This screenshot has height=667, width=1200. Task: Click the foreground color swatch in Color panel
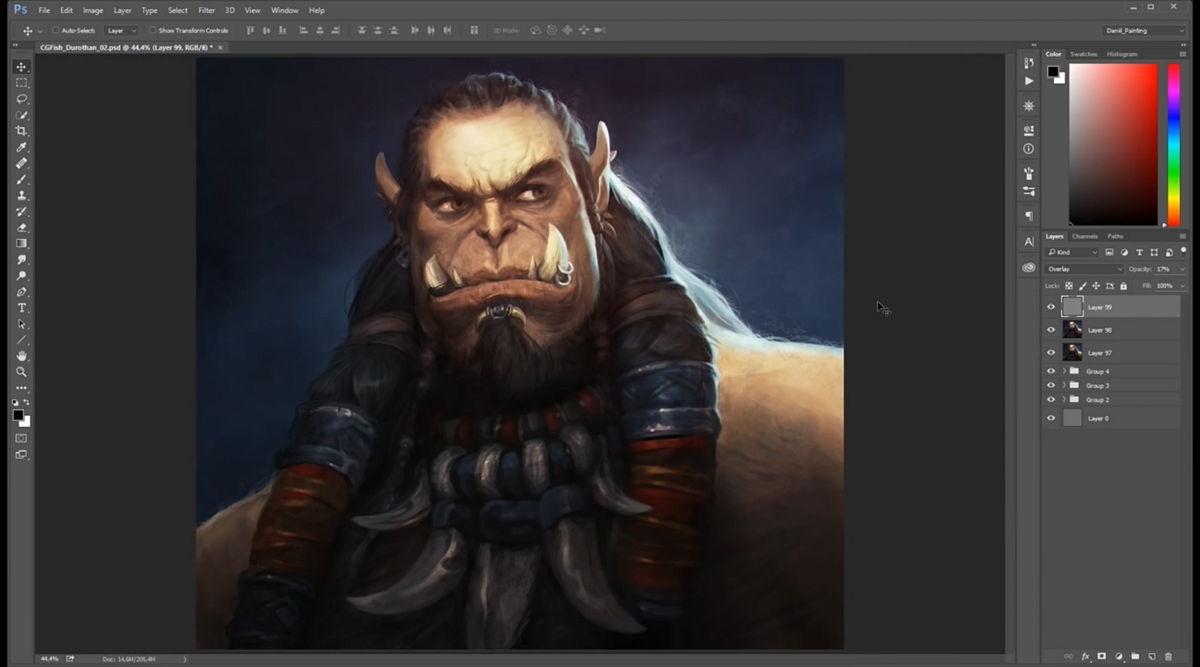[x=1053, y=72]
